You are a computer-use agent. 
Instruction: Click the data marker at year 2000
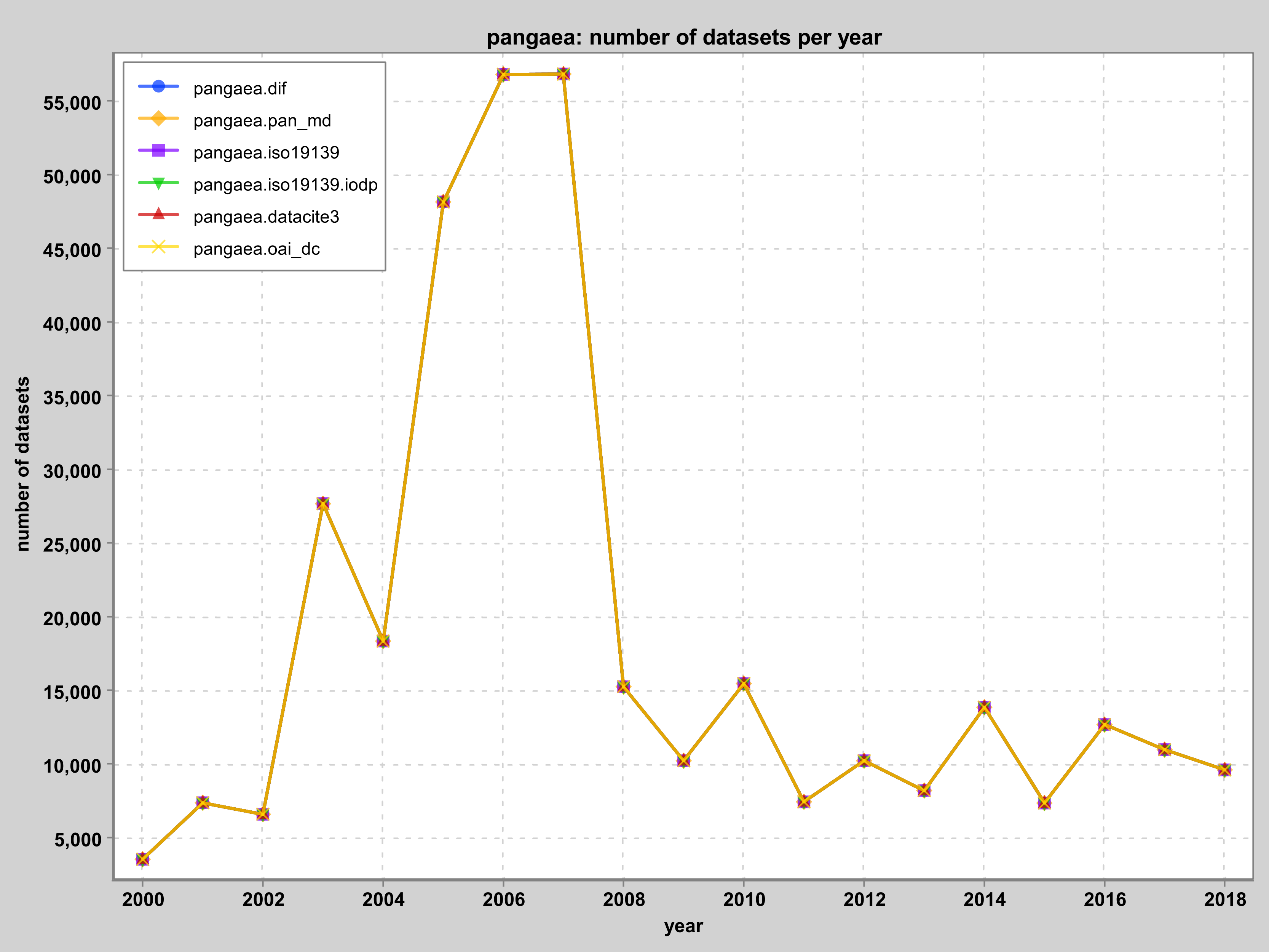coord(142,859)
